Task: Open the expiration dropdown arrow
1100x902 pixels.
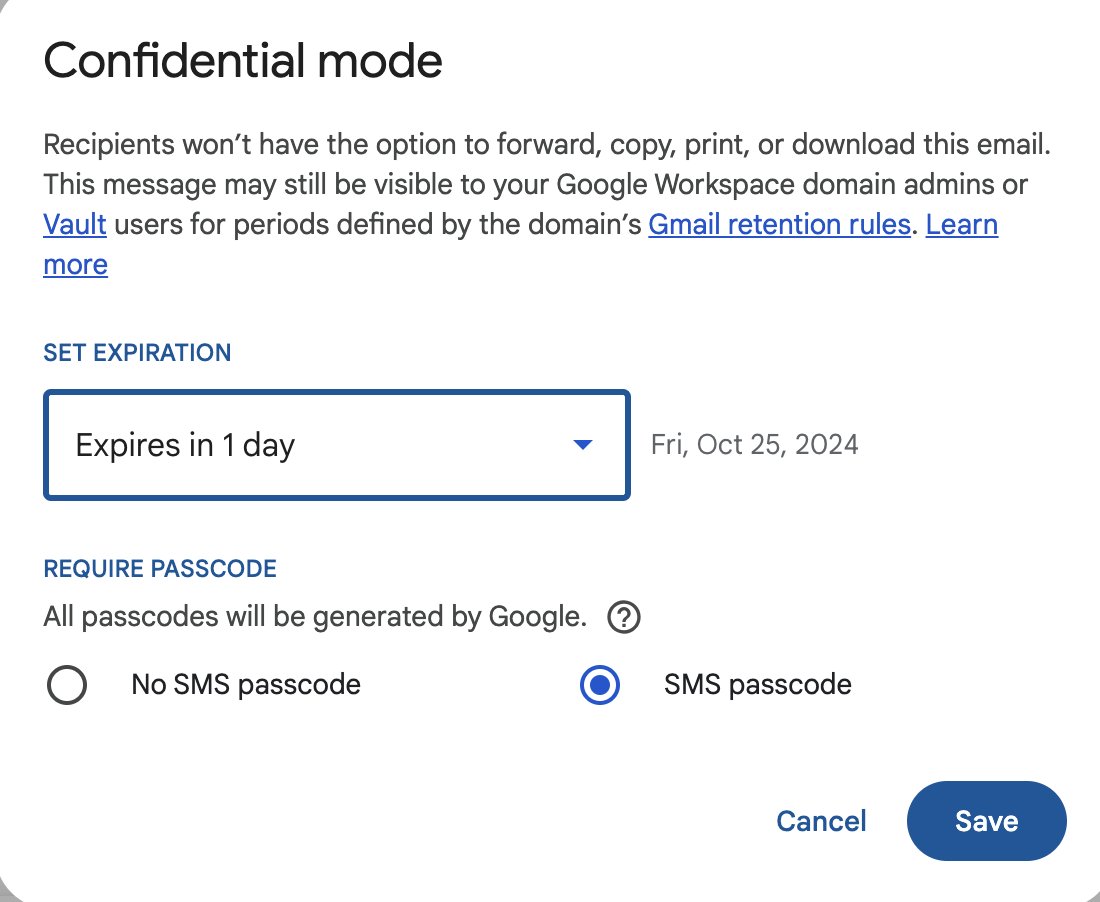Action: click(583, 445)
